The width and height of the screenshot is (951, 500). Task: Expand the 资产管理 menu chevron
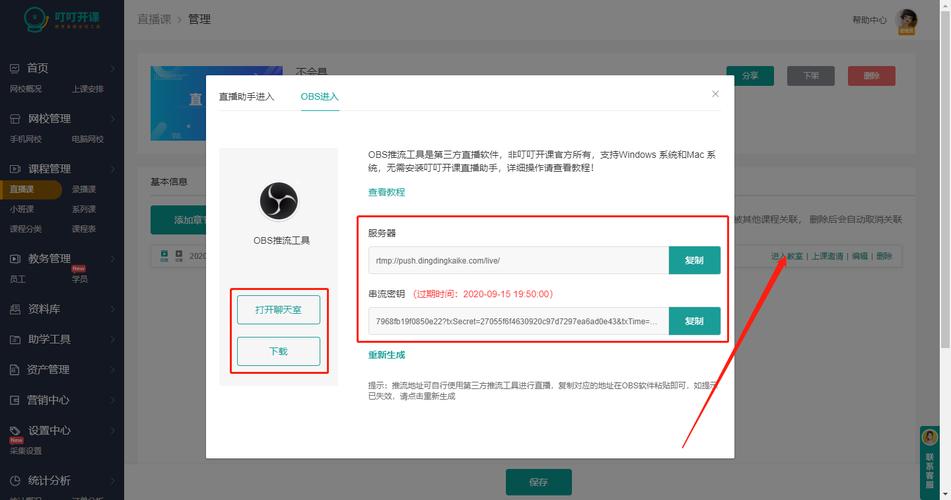[113, 370]
